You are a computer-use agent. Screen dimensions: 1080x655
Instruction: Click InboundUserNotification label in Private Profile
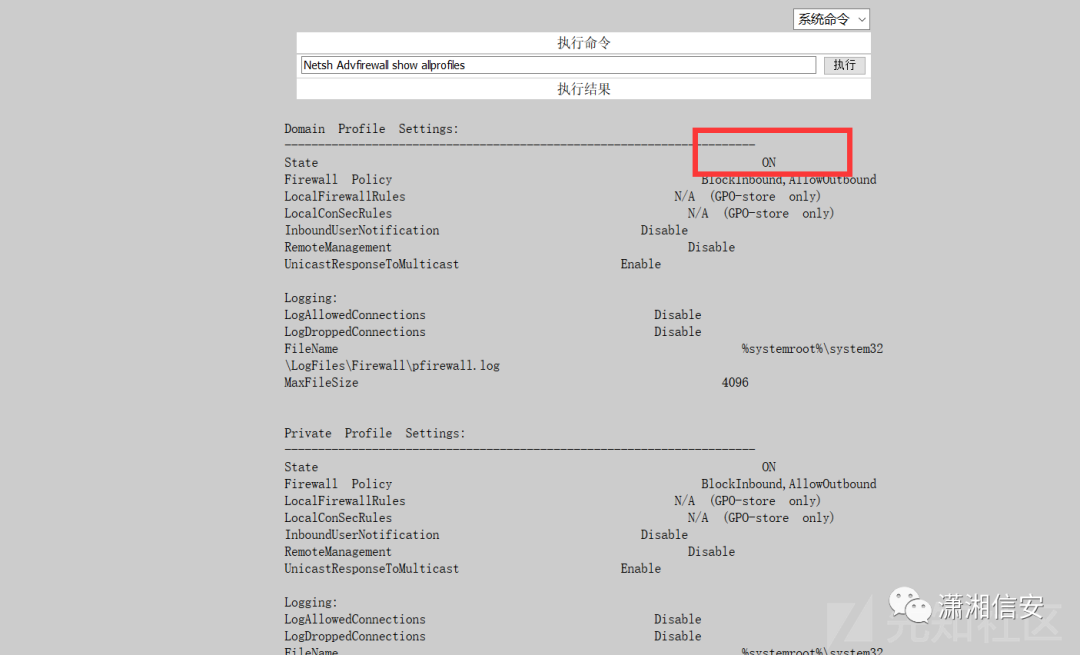[x=362, y=534]
